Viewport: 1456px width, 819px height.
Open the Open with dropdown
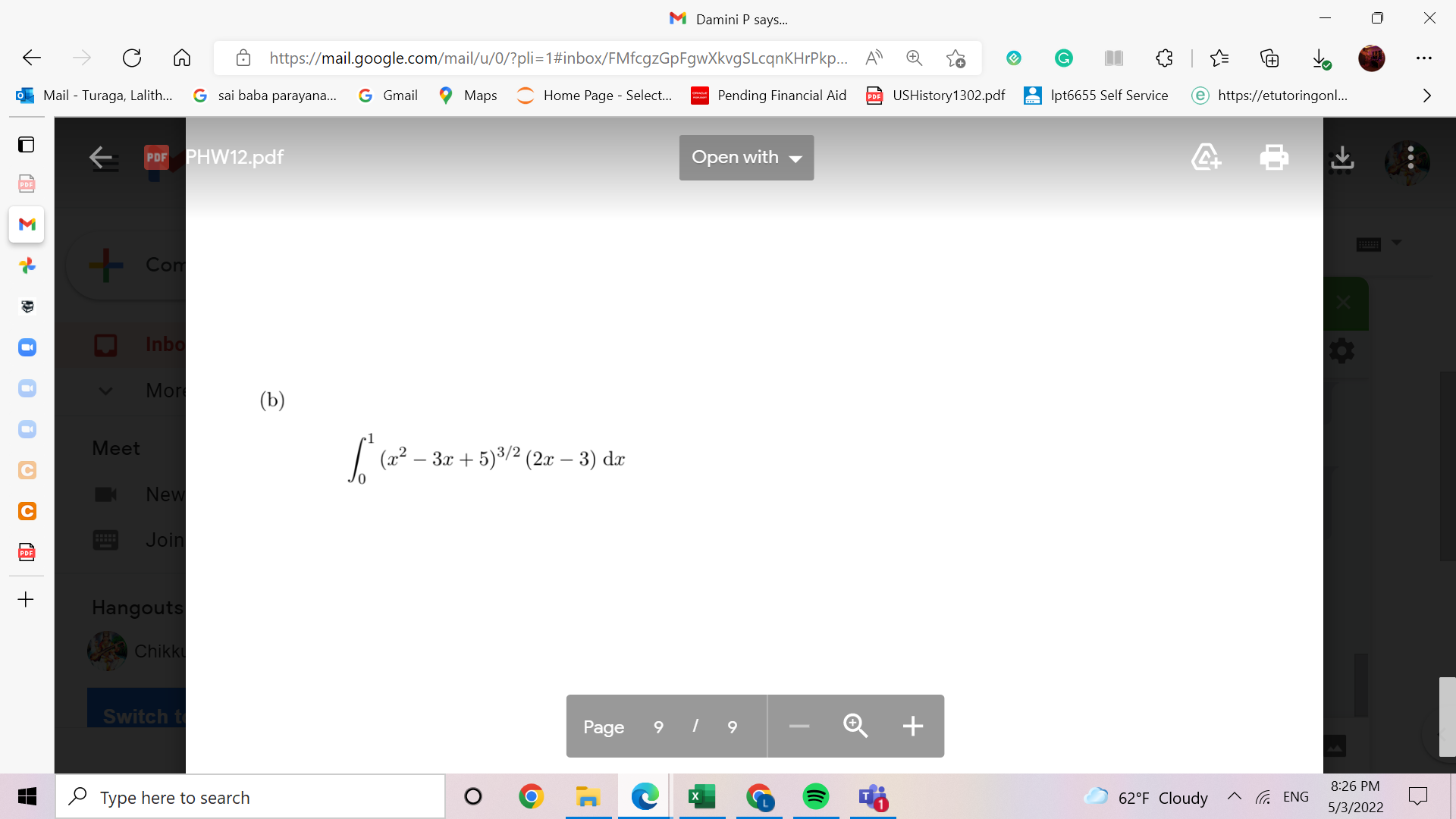point(746,157)
